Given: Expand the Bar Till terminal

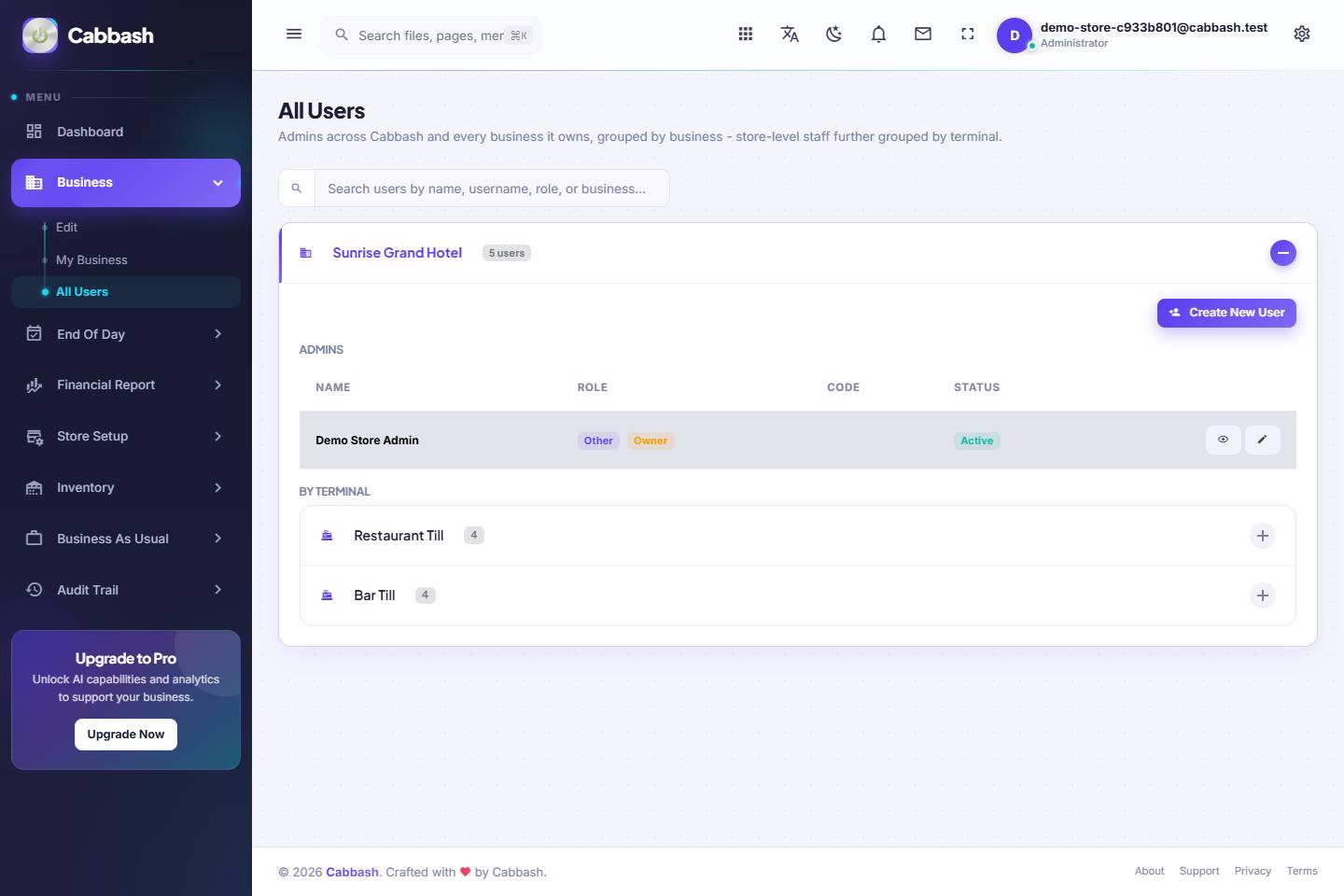Looking at the screenshot, I should (1262, 595).
